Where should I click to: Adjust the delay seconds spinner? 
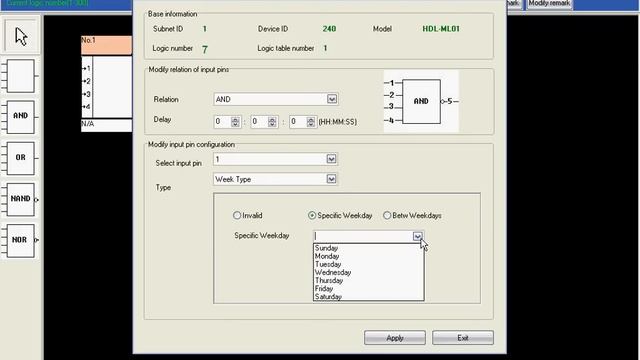click(x=311, y=122)
